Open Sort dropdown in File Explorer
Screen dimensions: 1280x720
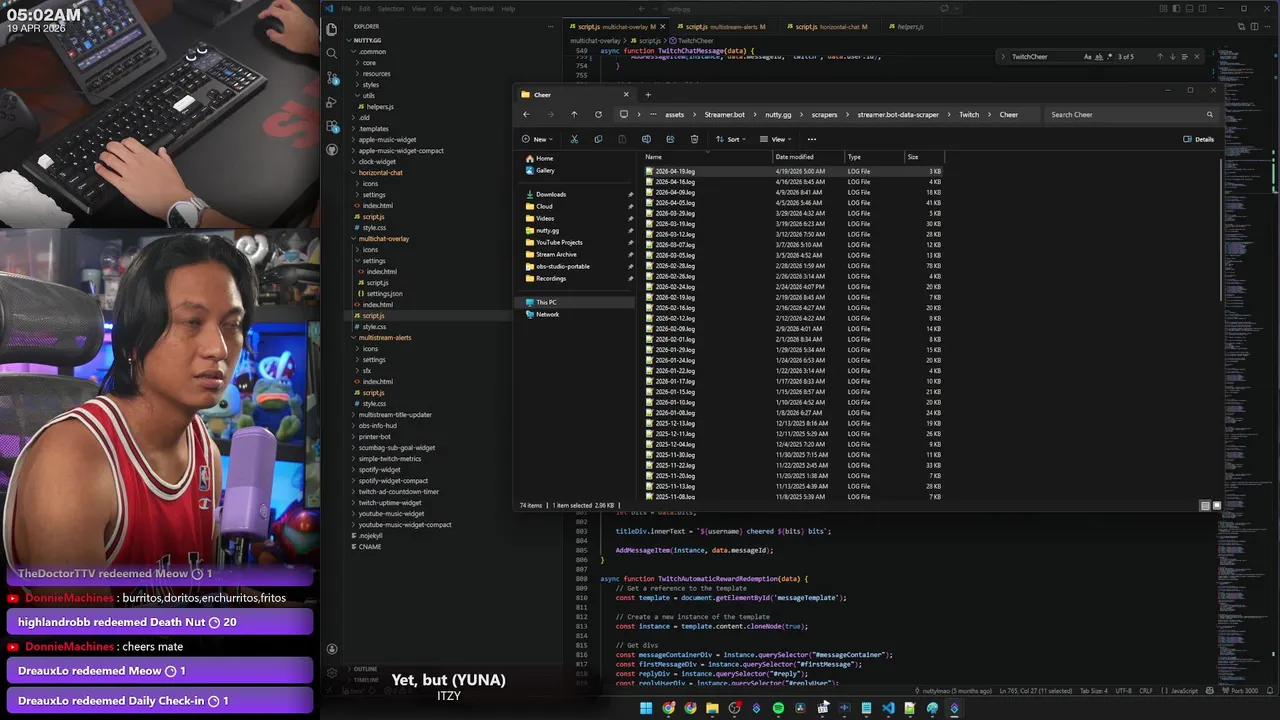tap(732, 139)
